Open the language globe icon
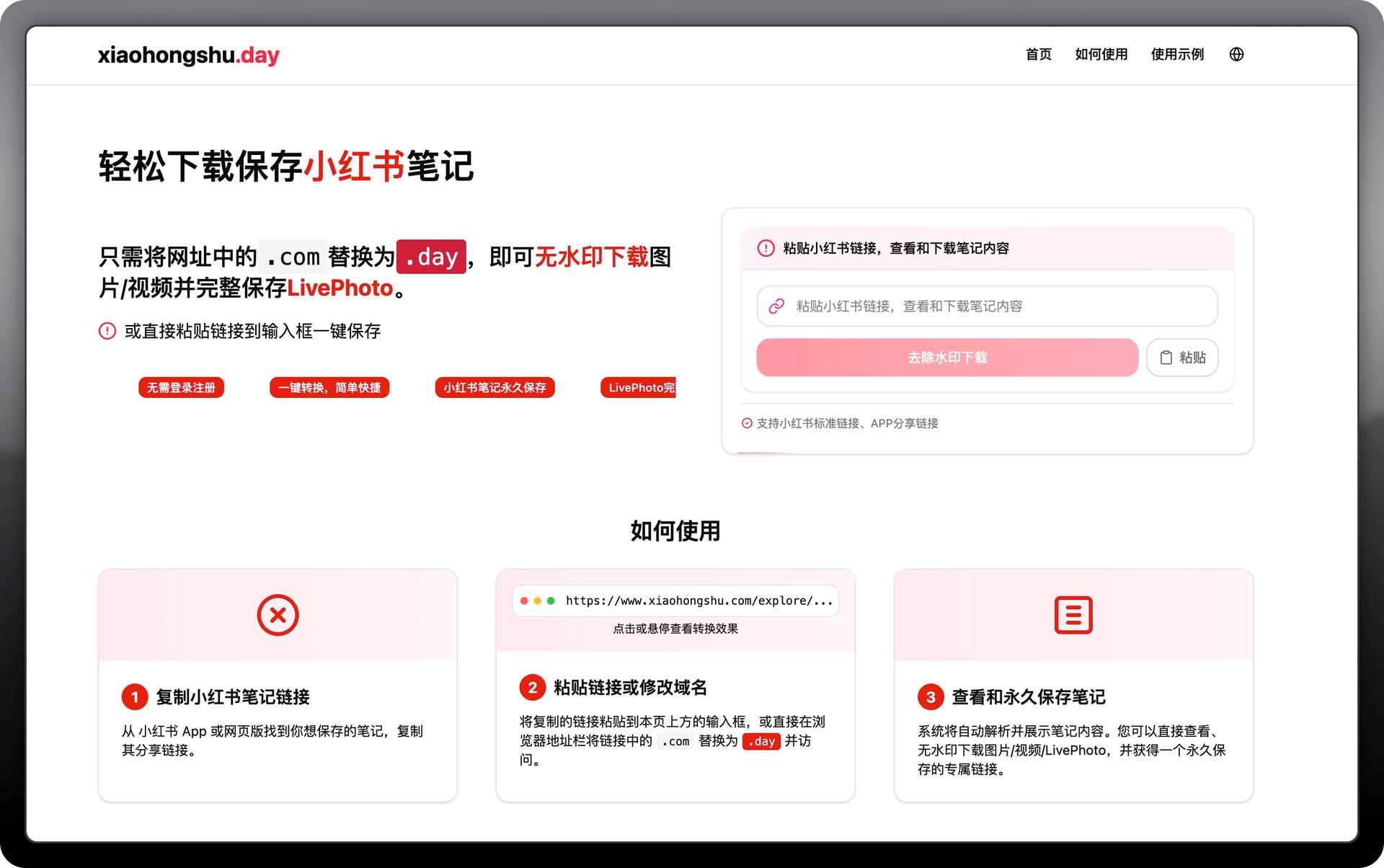The height and width of the screenshot is (868, 1384). [x=1236, y=54]
